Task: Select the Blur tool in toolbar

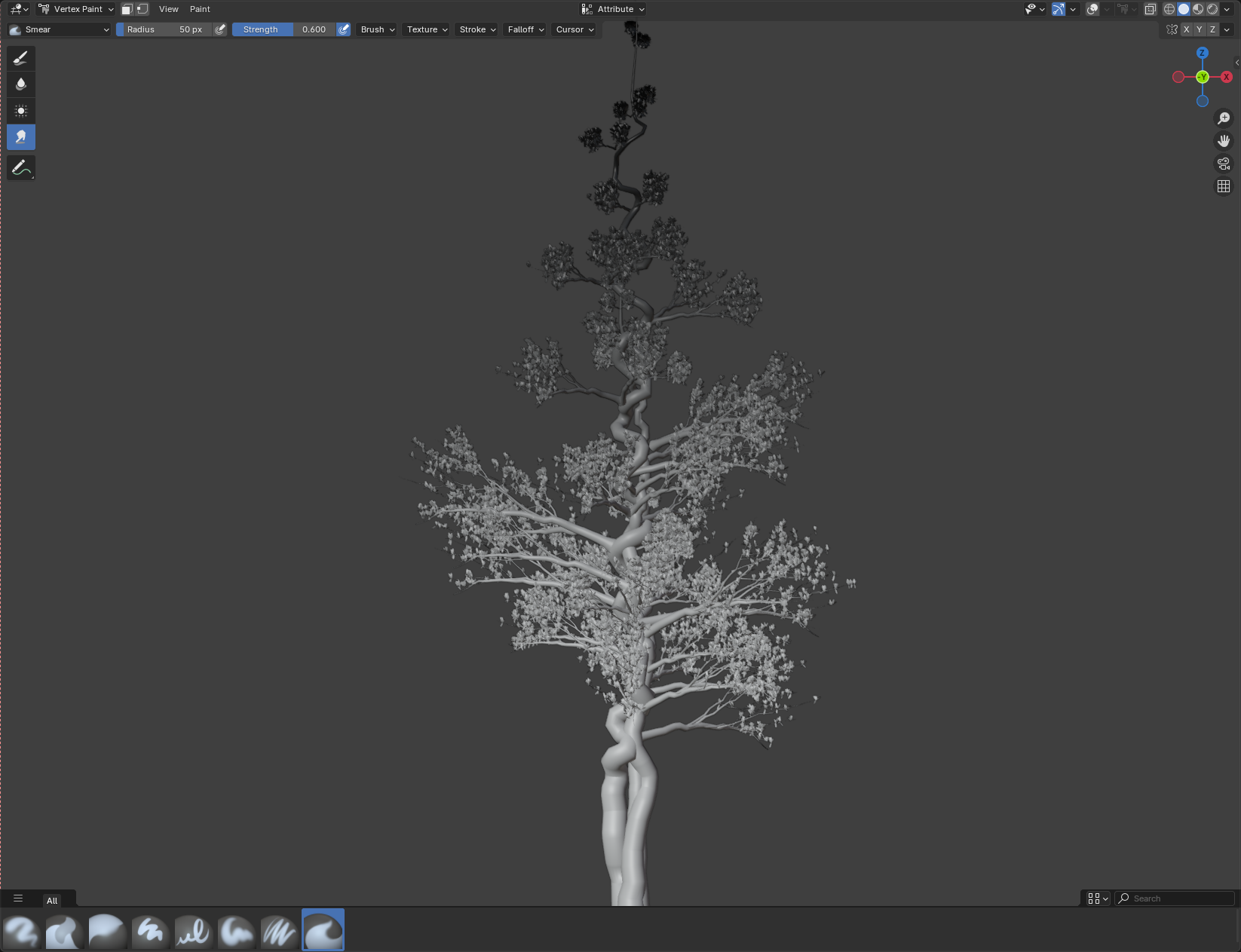Action: 21,84
